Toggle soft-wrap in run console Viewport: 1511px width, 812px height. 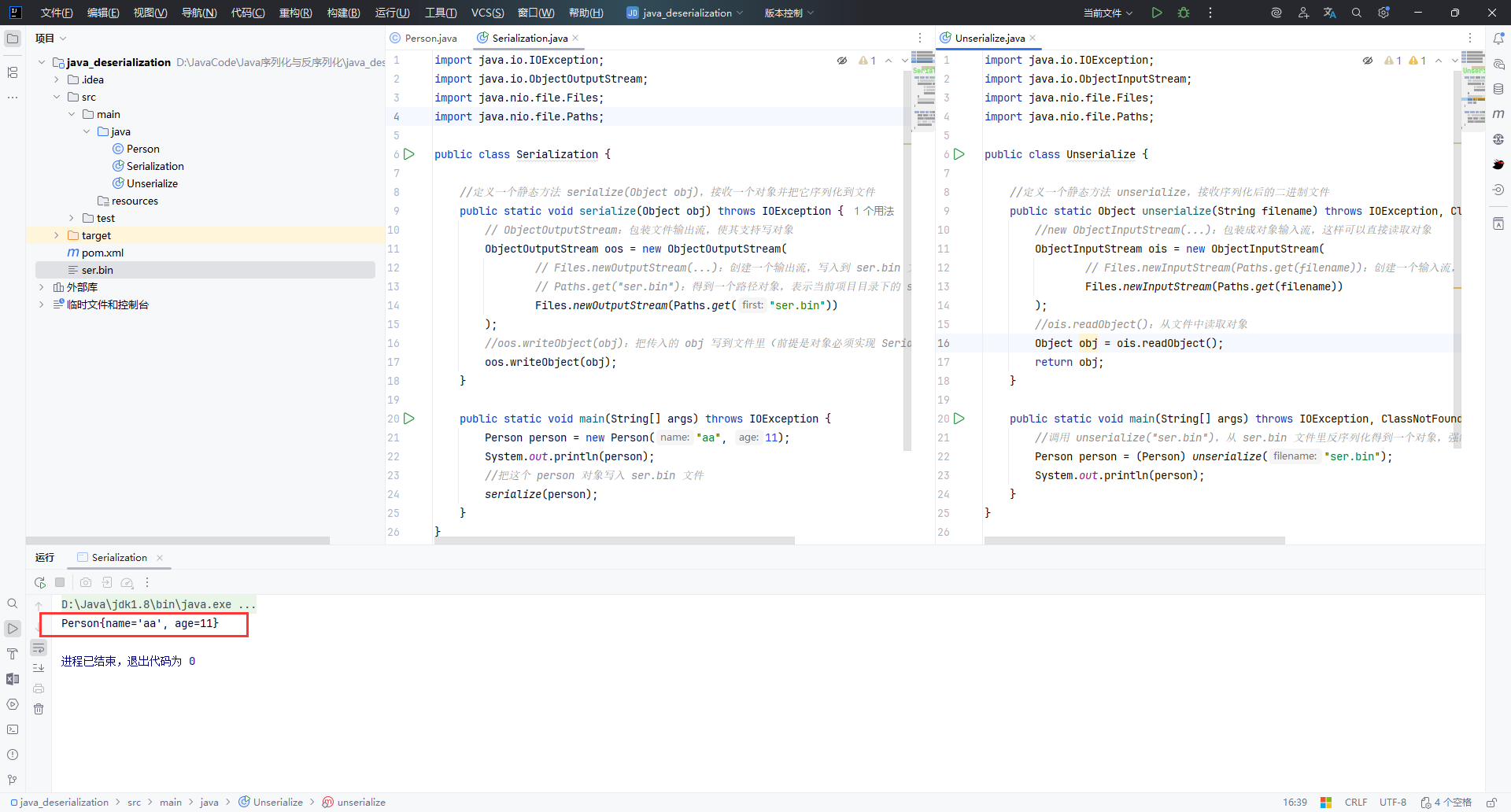pos(39,648)
